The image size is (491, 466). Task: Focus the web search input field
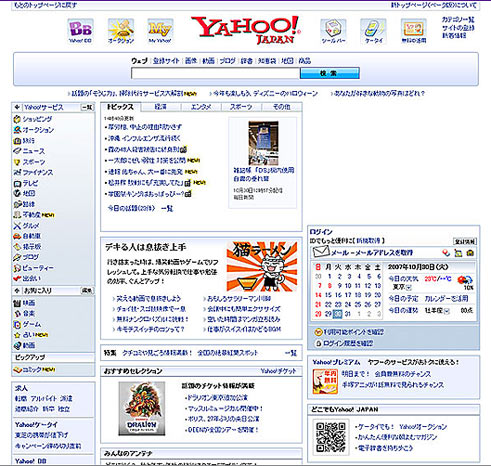click(216, 73)
